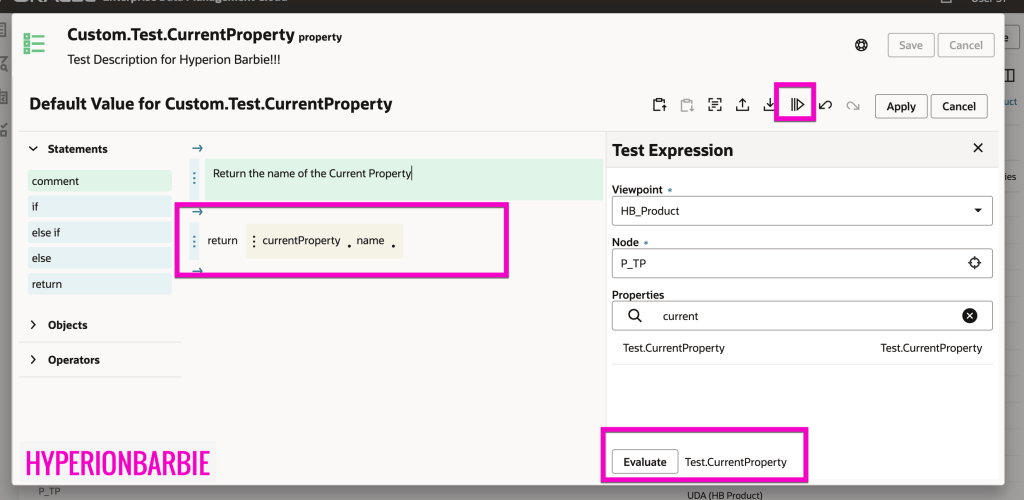Clear the properties search with X icon

969,316
